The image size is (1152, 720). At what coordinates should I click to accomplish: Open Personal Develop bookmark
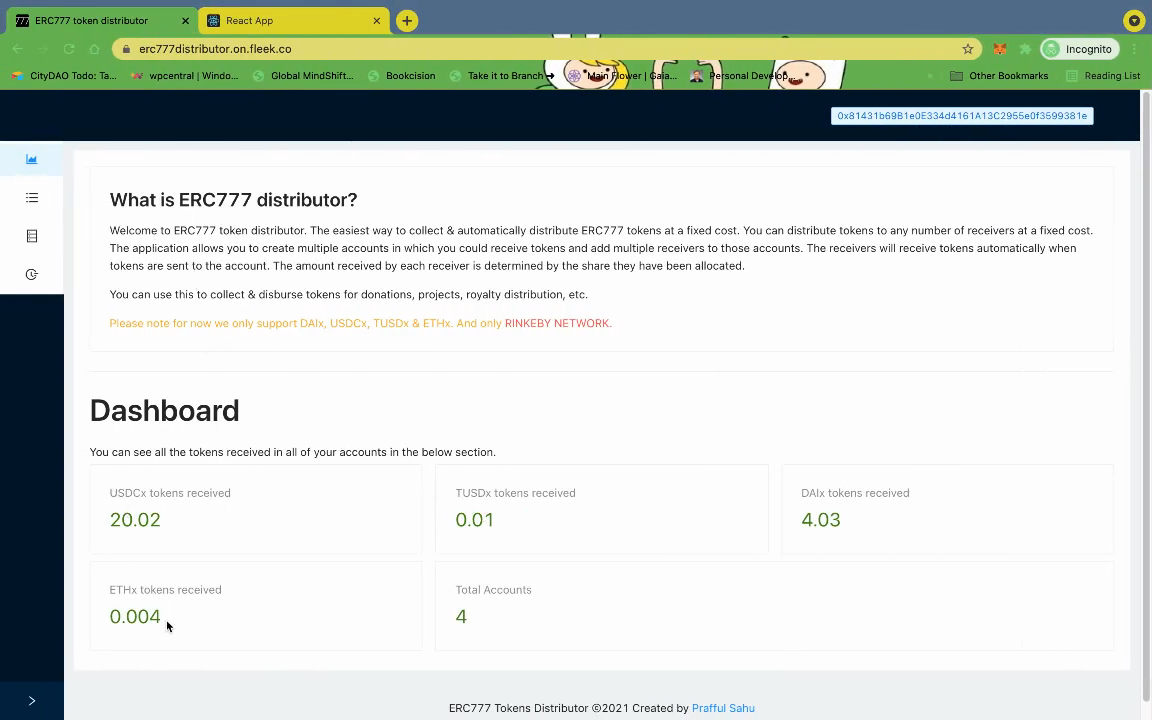[x=741, y=76]
